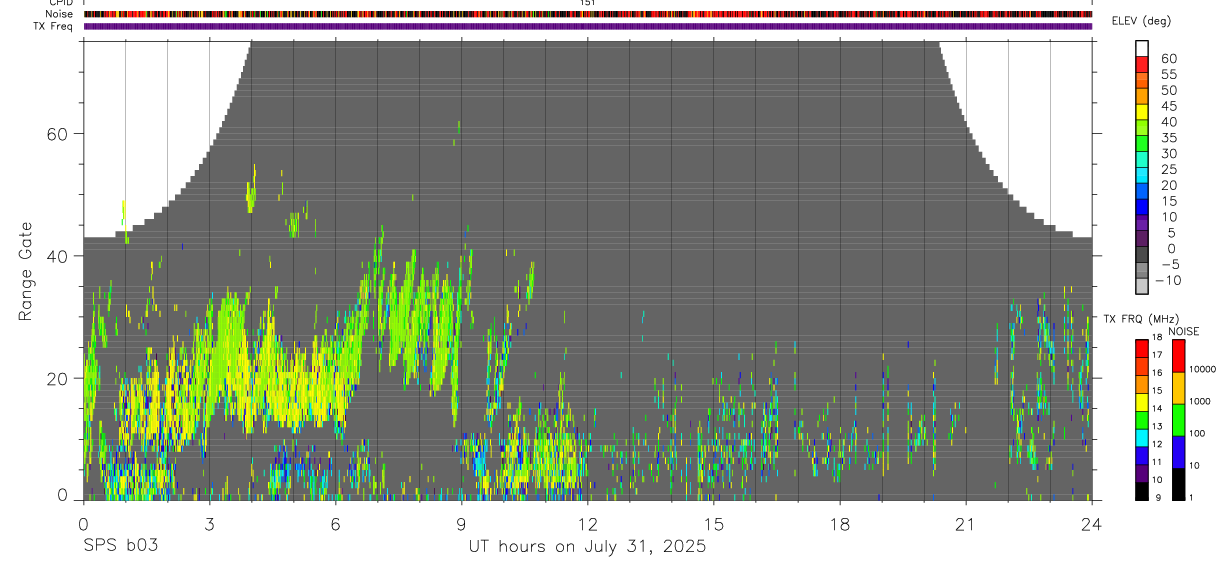Click the 'SPS b03' radar label
The height and width of the screenshot is (567, 1228).
120,547
